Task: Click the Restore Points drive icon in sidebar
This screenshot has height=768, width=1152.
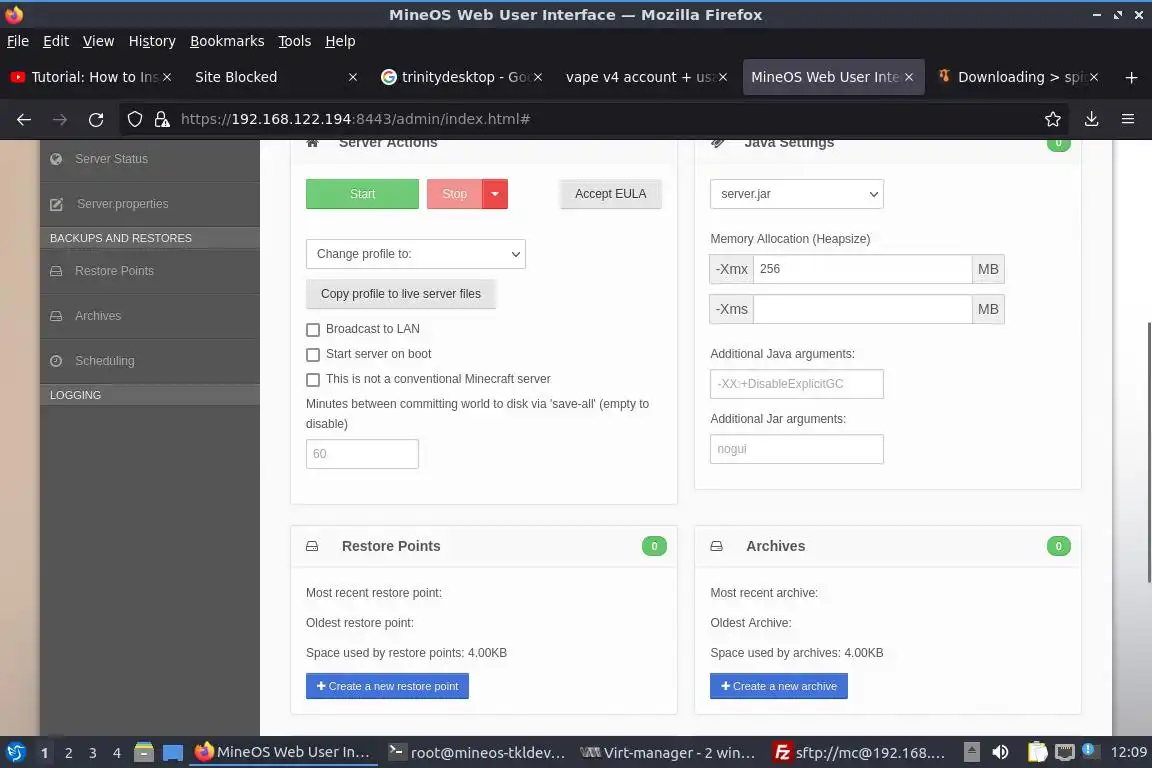Action: [56, 271]
